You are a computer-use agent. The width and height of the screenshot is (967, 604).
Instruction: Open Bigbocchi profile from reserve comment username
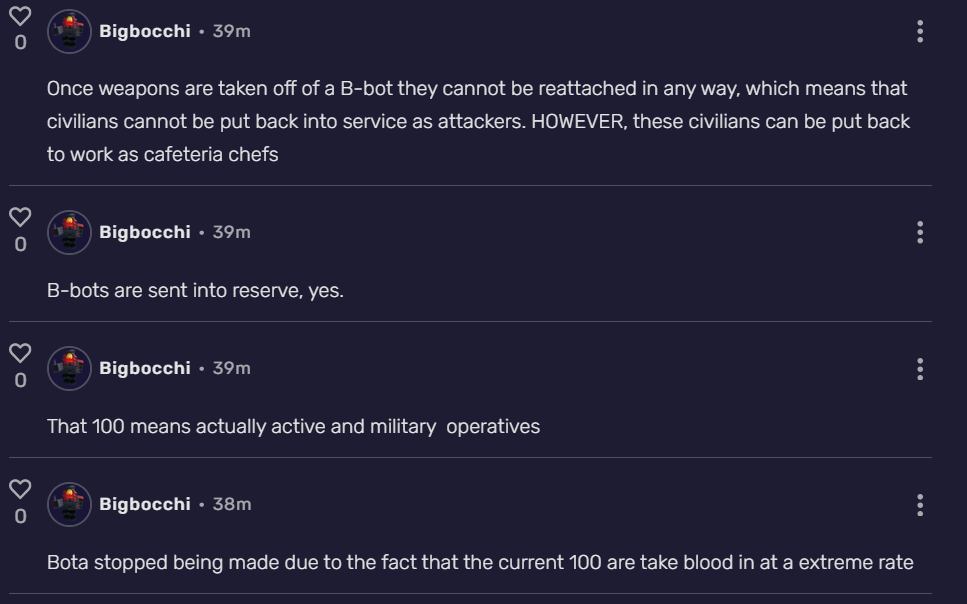pos(144,232)
